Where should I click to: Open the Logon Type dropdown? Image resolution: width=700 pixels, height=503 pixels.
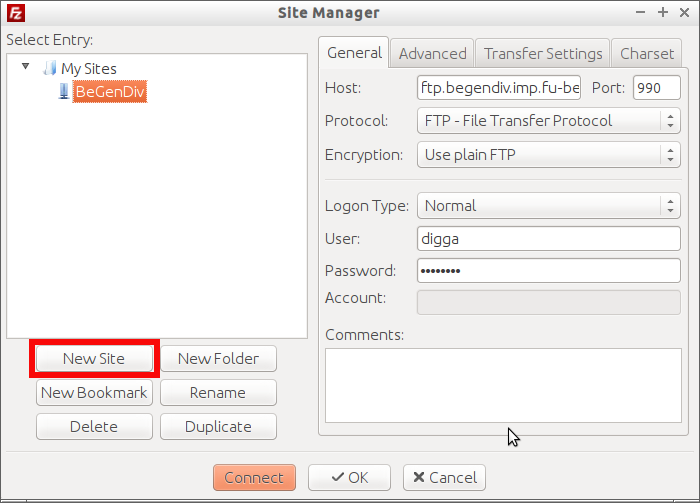[x=548, y=206]
